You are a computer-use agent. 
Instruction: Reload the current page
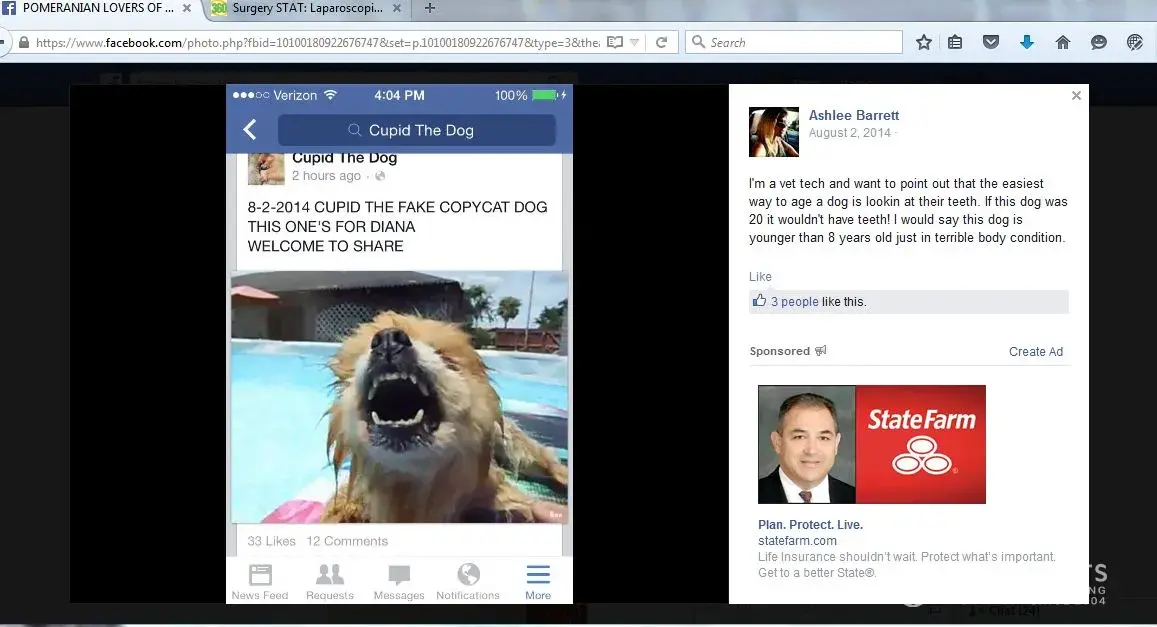pyautogui.click(x=661, y=42)
